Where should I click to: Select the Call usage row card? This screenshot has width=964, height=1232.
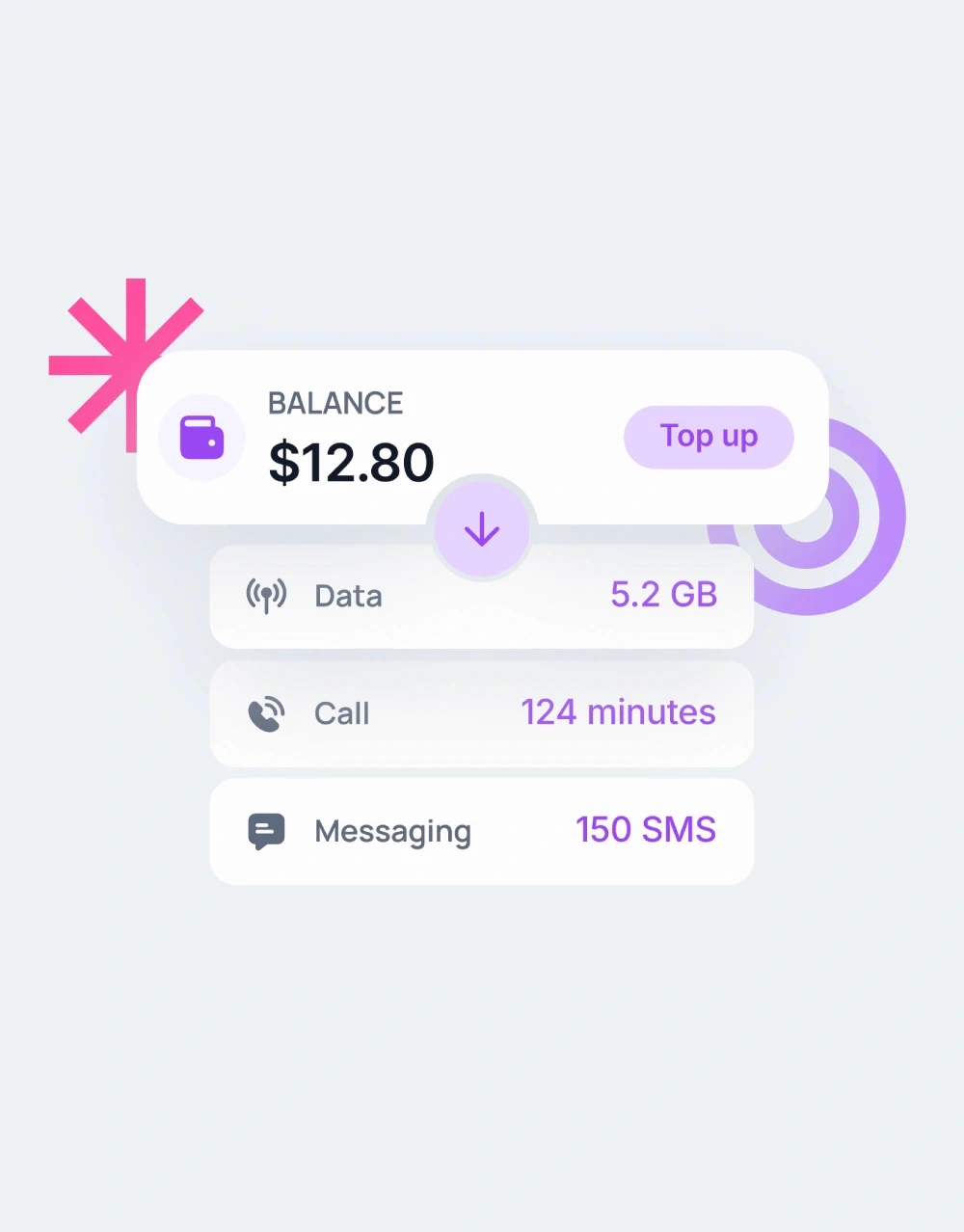coord(482,714)
